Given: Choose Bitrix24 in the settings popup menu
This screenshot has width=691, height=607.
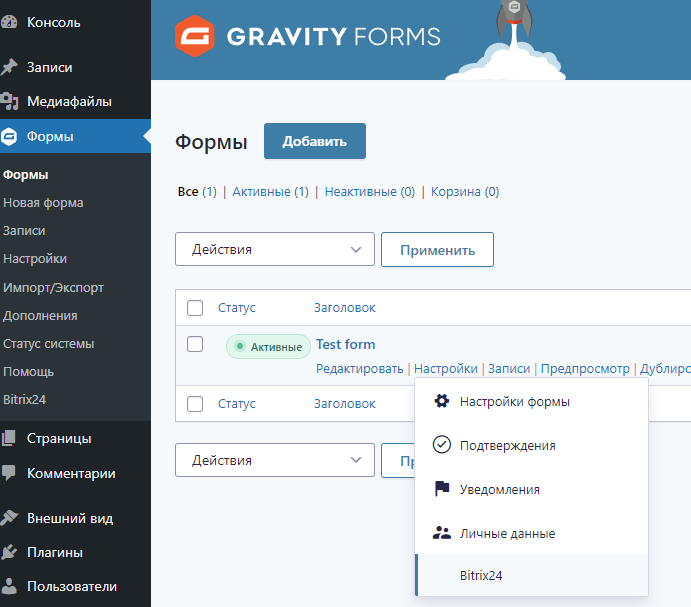Looking at the screenshot, I should 531,575.
